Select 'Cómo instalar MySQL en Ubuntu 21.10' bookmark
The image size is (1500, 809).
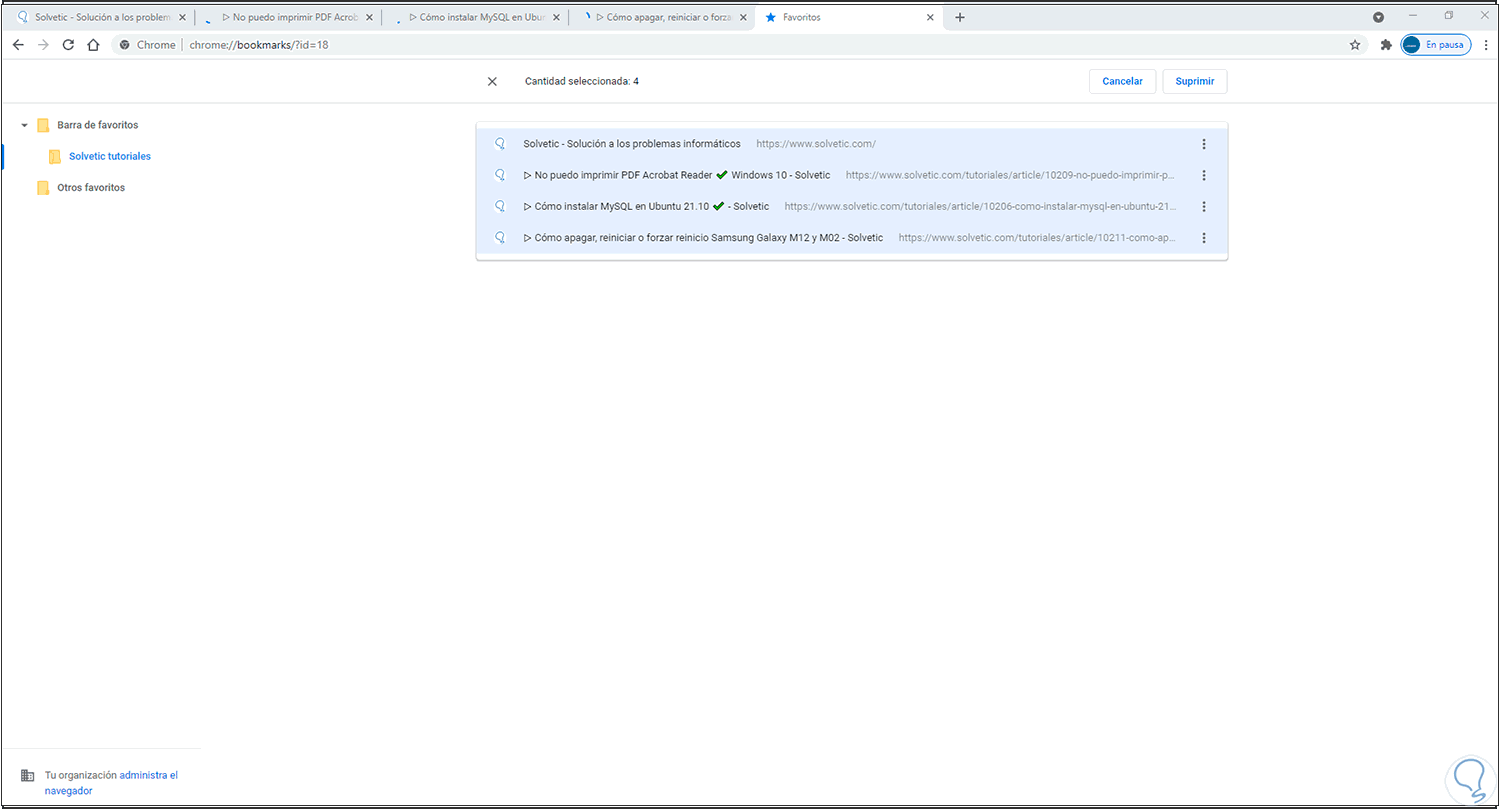tap(852, 207)
